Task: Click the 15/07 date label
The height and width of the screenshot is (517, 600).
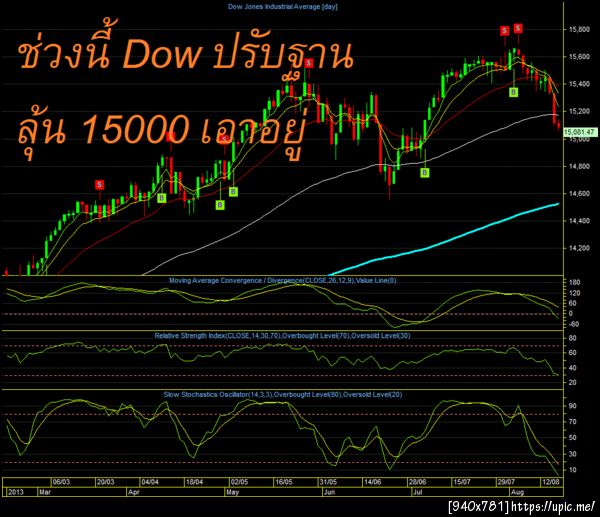Action: pyautogui.click(x=462, y=482)
